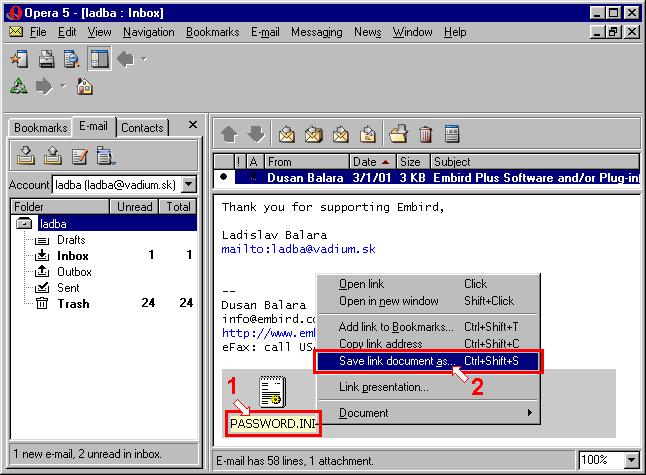The height and width of the screenshot is (475, 646).
Task: Open the Sent folder
Action: (x=68, y=288)
